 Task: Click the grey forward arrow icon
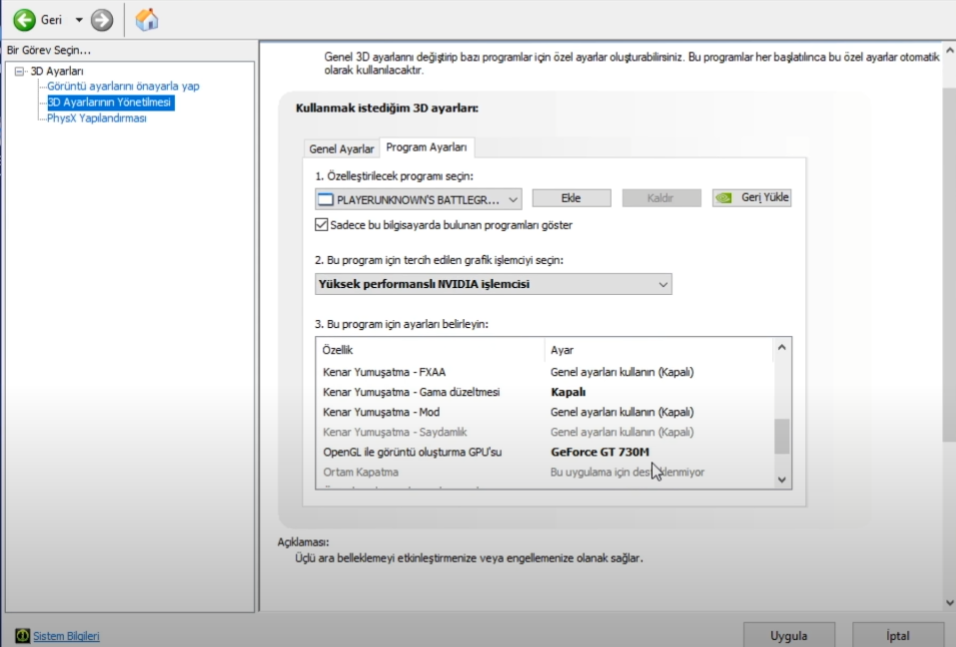[x=102, y=20]
